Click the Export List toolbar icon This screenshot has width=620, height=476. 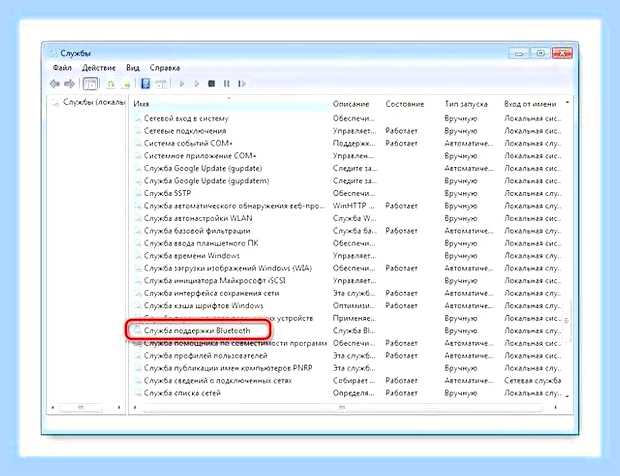tap(126, 84)
